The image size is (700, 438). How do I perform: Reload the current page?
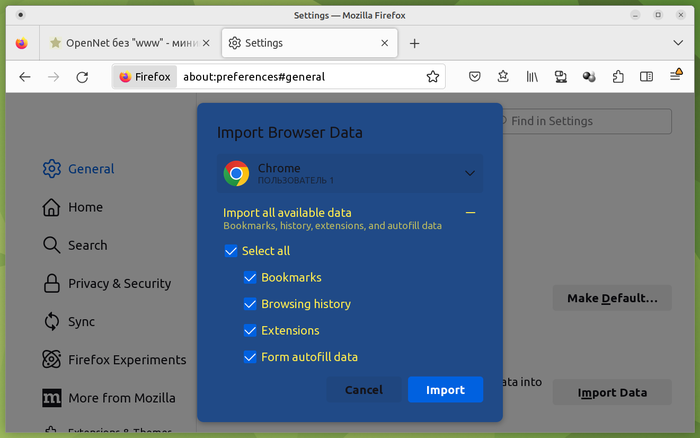pyautogui.click(x=83, y=77)
